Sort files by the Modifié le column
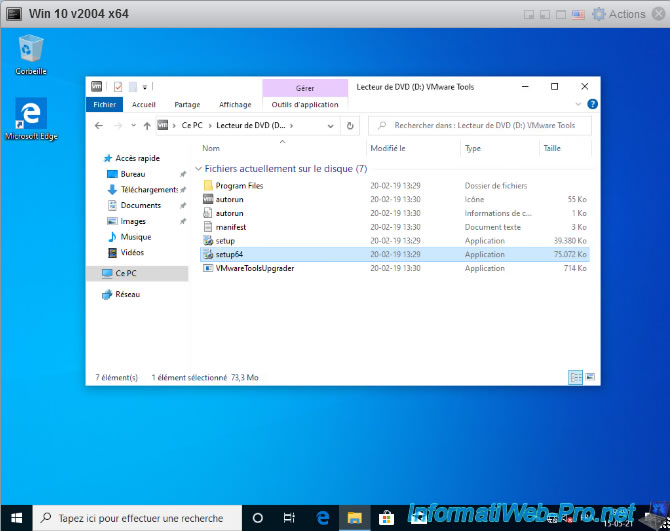 coord(388,148)
